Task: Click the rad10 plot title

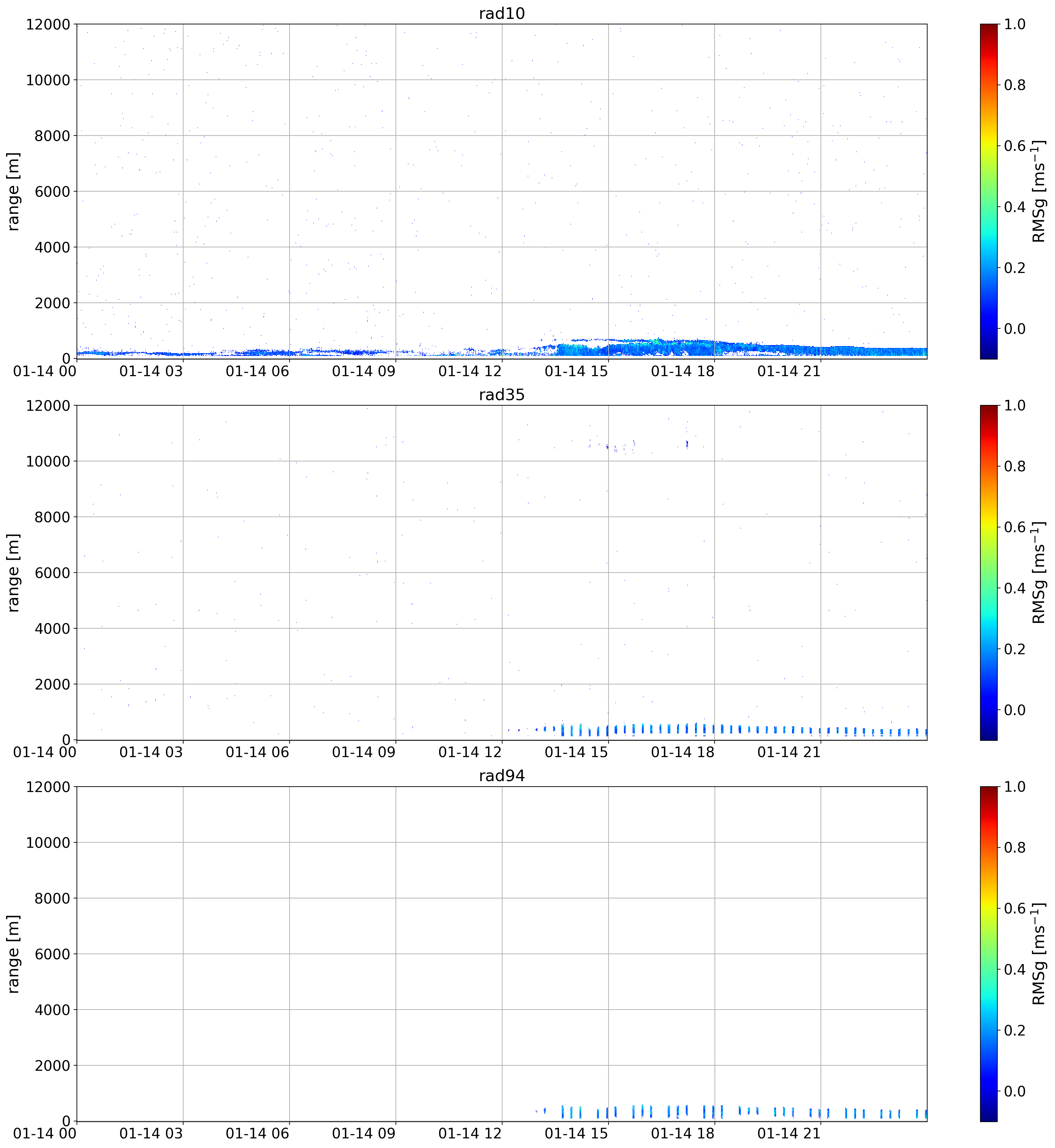Action: click(501, 14)
